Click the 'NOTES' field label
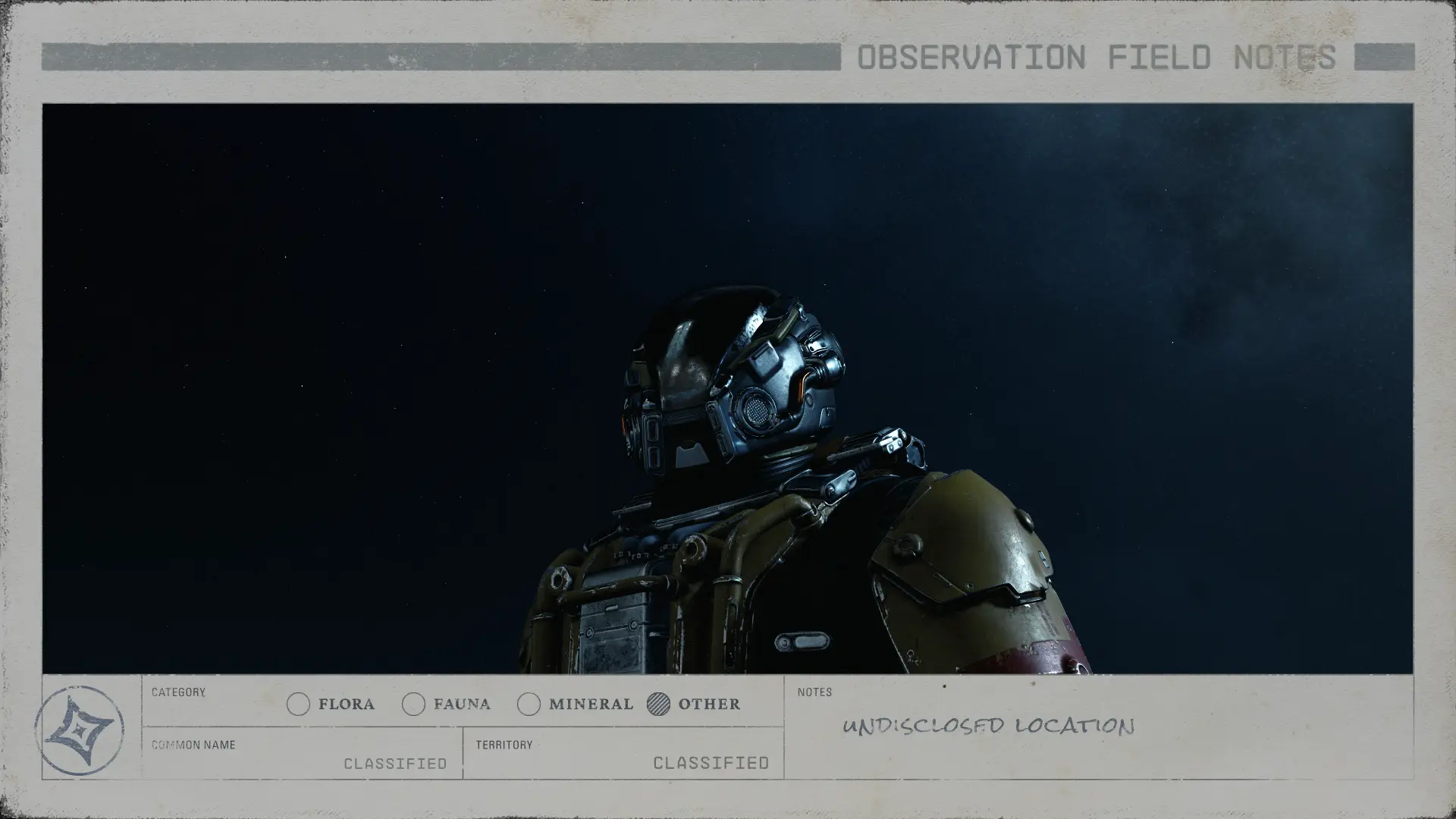 coord(814,692)
